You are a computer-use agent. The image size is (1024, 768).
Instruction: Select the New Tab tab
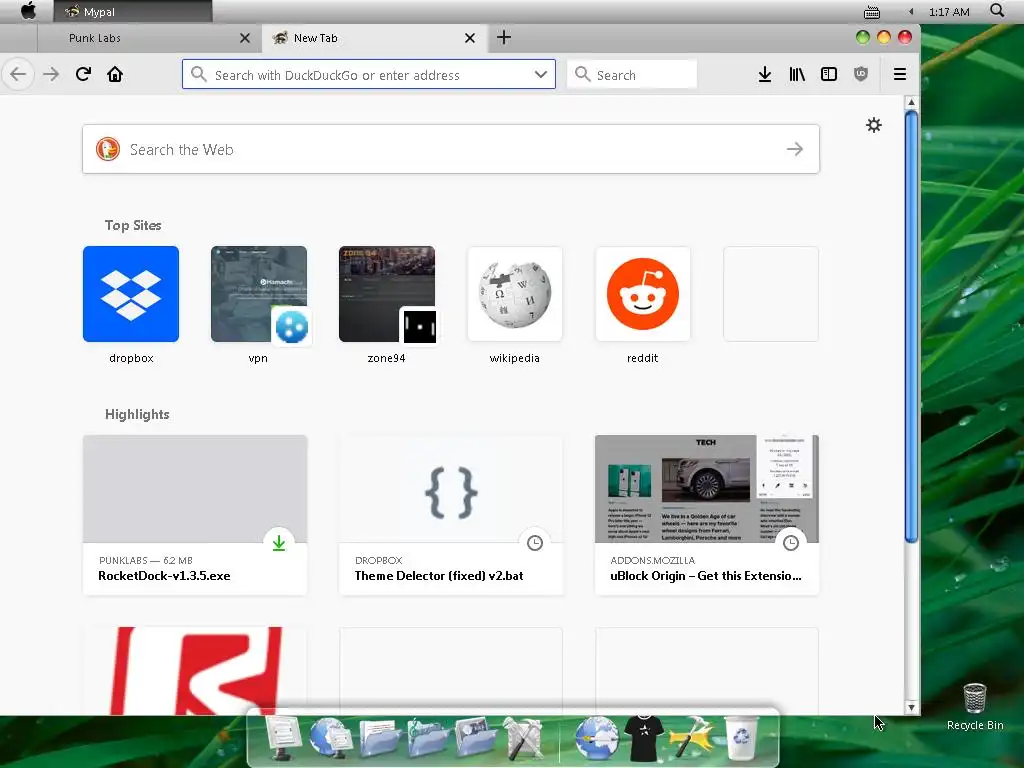[x=376, y=38]
